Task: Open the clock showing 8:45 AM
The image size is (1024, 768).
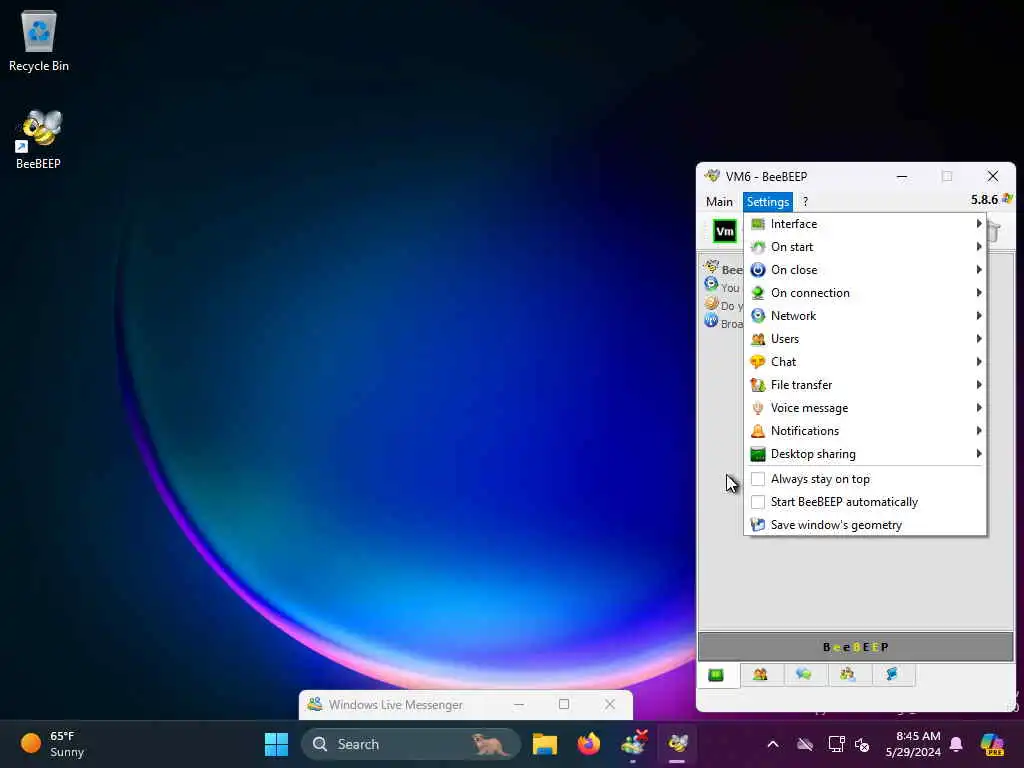Action: 912,744
